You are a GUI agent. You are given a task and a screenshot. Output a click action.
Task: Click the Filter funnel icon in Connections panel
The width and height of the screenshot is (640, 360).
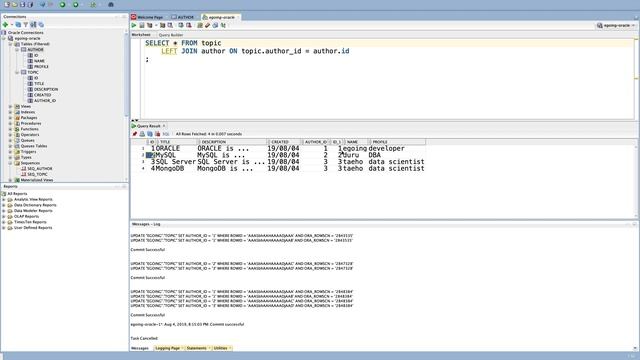click(x=25, y=24)
